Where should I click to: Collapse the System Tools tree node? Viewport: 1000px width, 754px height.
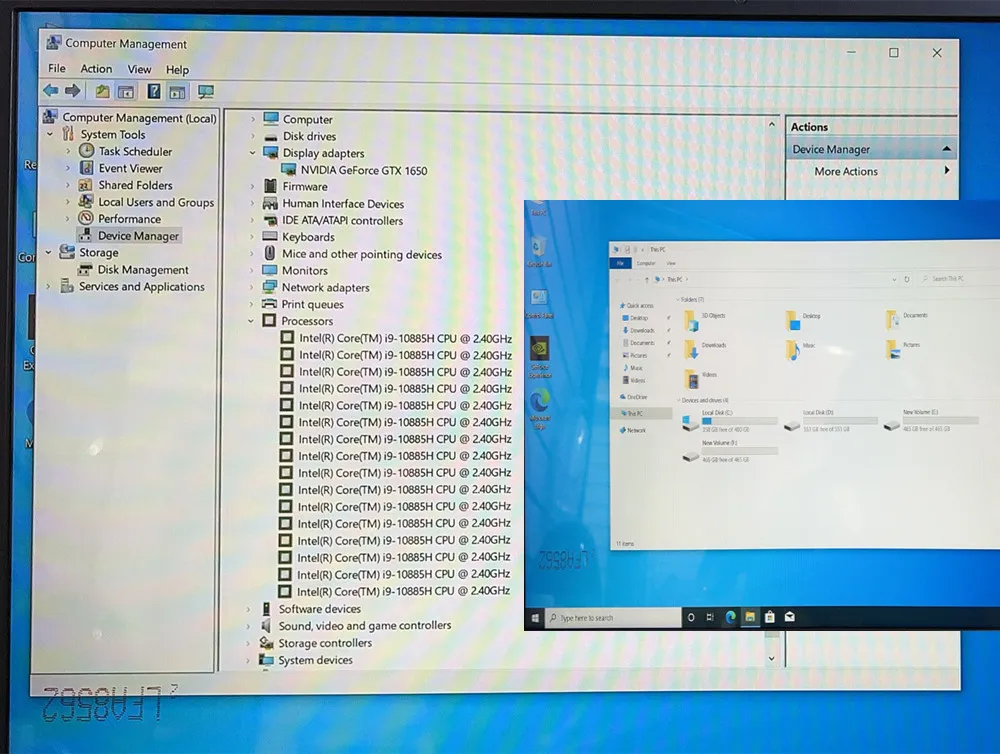point(50,134)
